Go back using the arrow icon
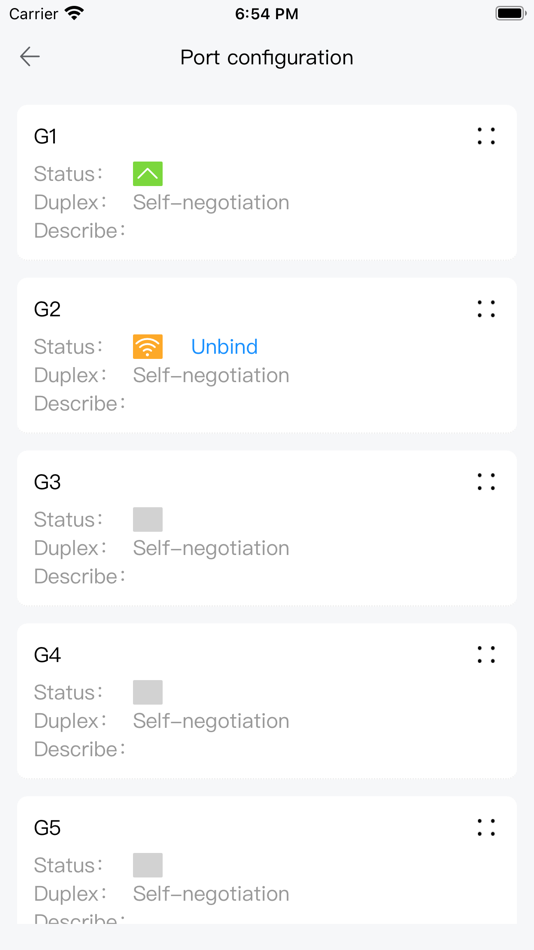534x950 pixels. pos(30,57)
